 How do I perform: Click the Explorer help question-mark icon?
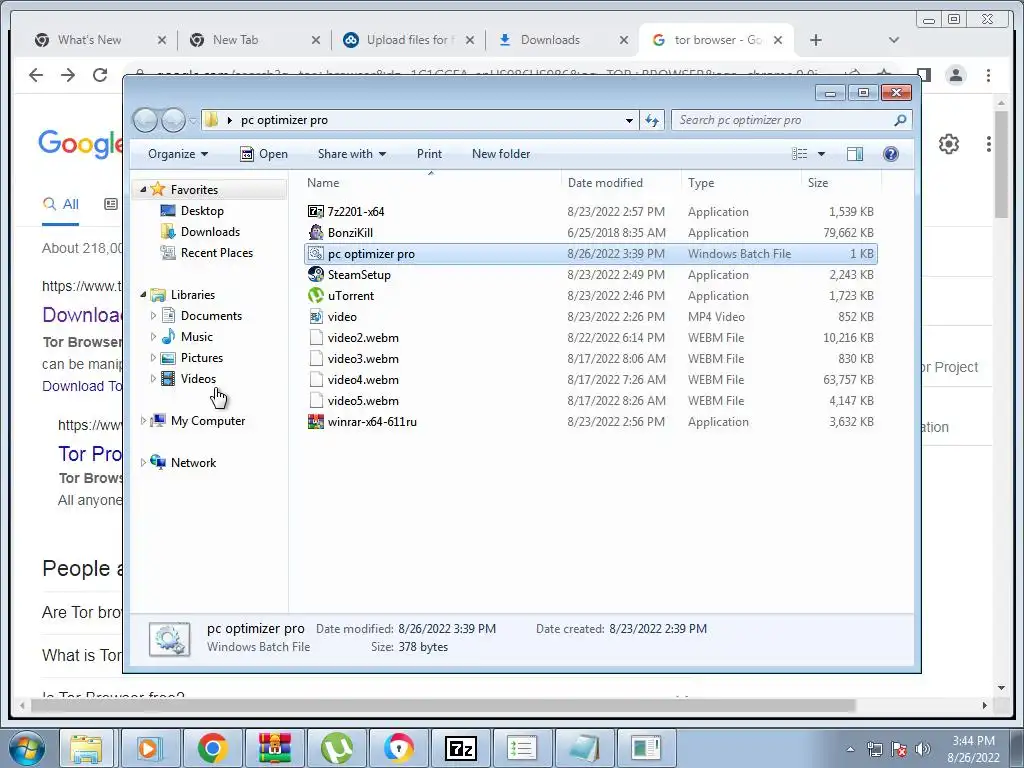coord(890,153)
